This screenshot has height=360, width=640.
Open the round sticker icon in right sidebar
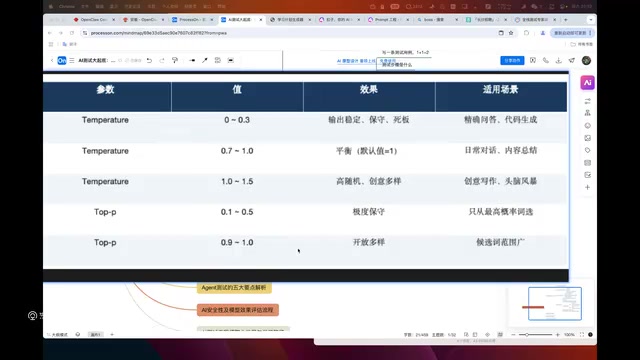point(587,126)
